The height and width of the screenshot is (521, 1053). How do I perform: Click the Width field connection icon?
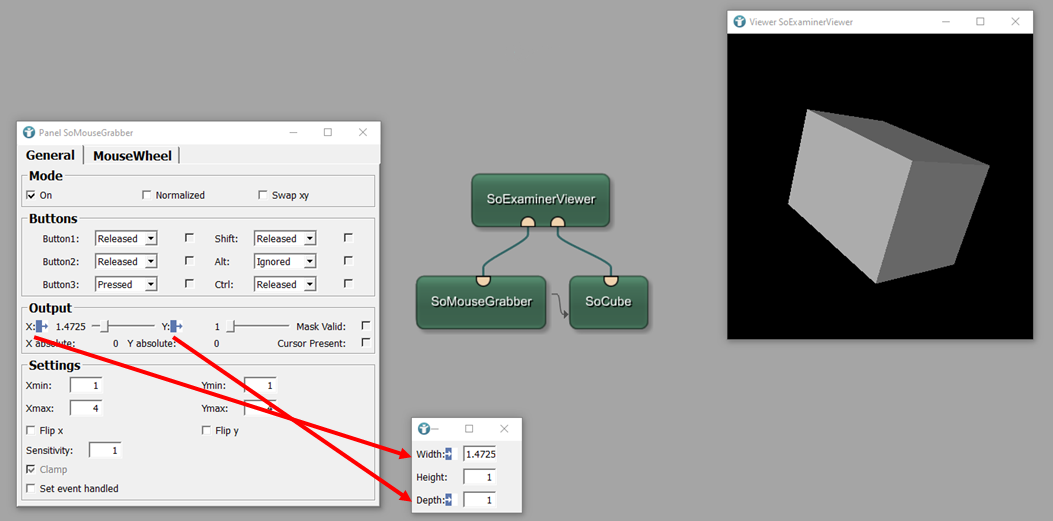449,455
